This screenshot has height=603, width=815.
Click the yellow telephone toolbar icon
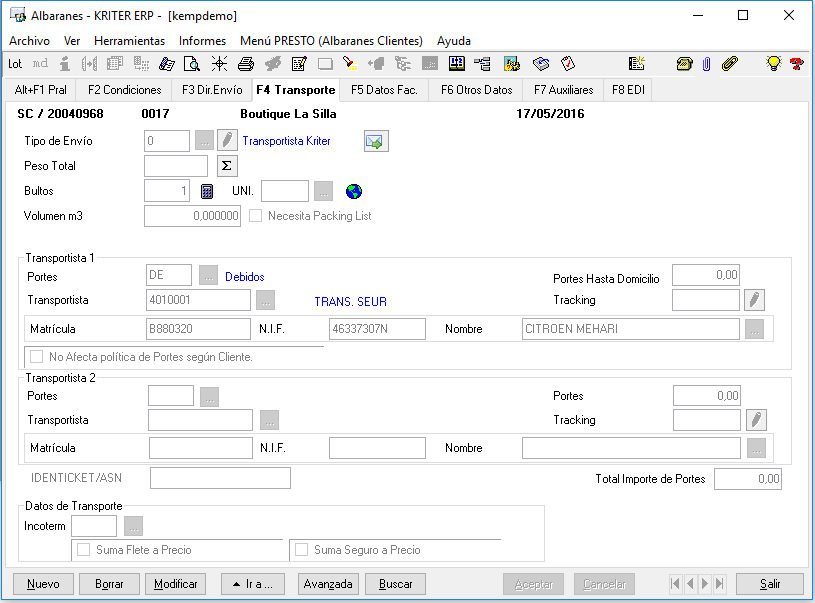pyautogui.click(x=684, y=64)
